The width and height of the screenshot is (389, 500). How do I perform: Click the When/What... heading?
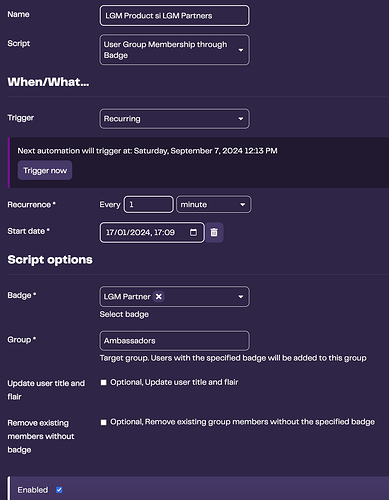(x=48, y=82)
